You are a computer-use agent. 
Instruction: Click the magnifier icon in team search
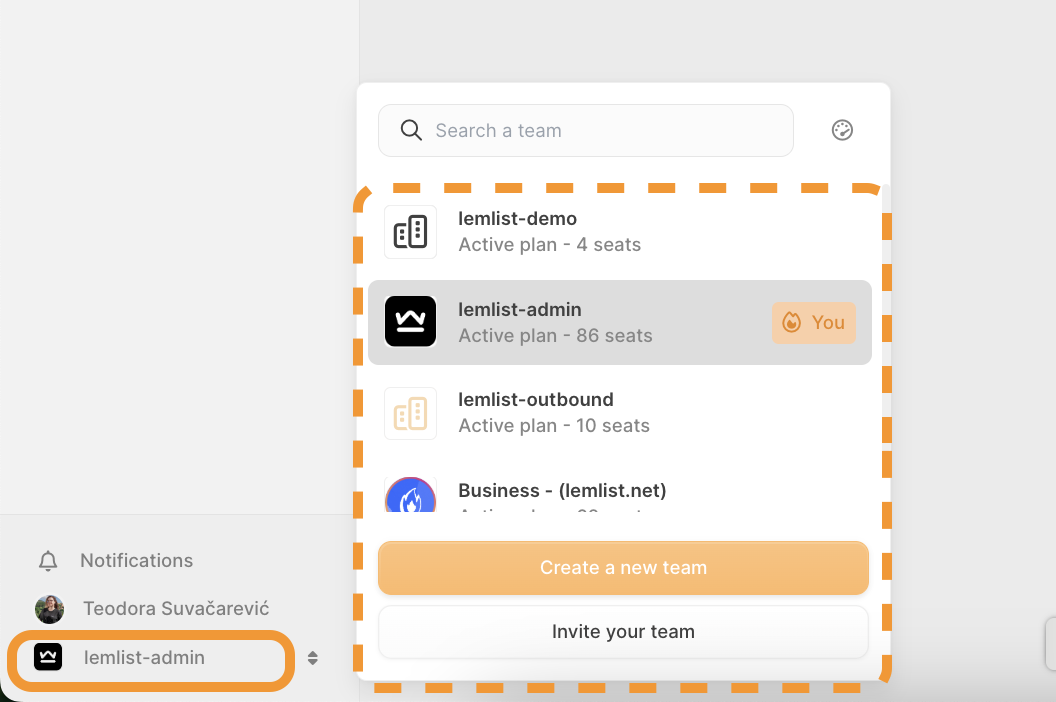pyautogui.click(x=411, y=130)
